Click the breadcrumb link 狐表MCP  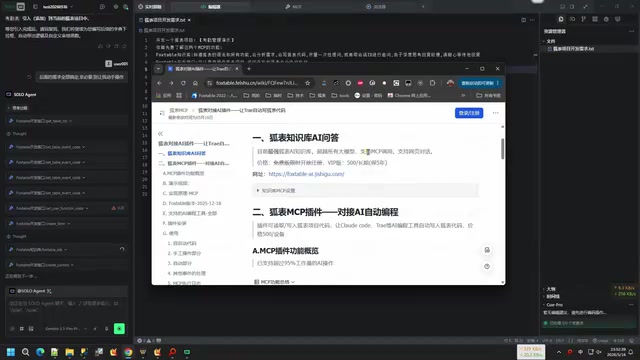click(x=179, y=110)
